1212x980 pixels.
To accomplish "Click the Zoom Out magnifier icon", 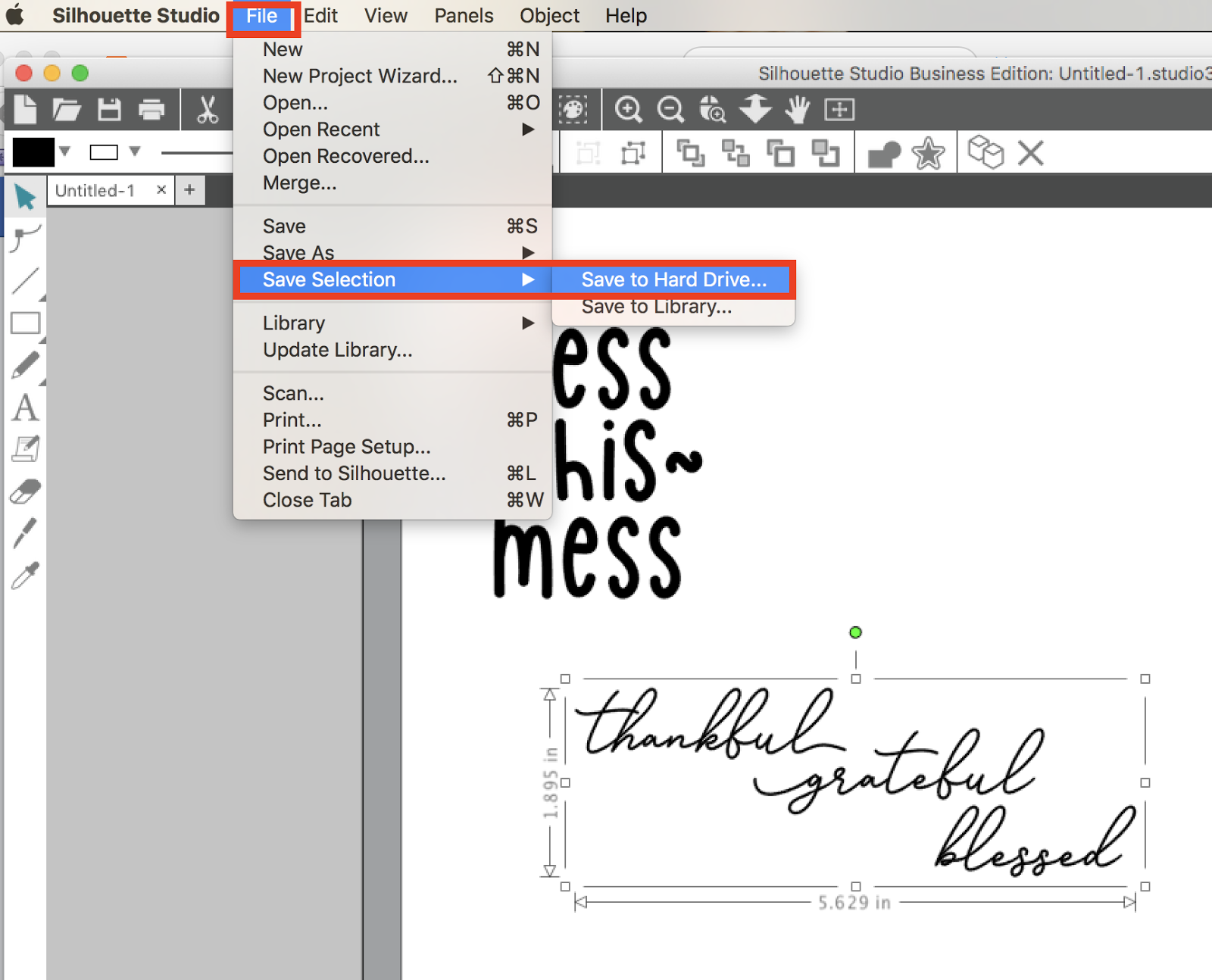I will point(670,110).
